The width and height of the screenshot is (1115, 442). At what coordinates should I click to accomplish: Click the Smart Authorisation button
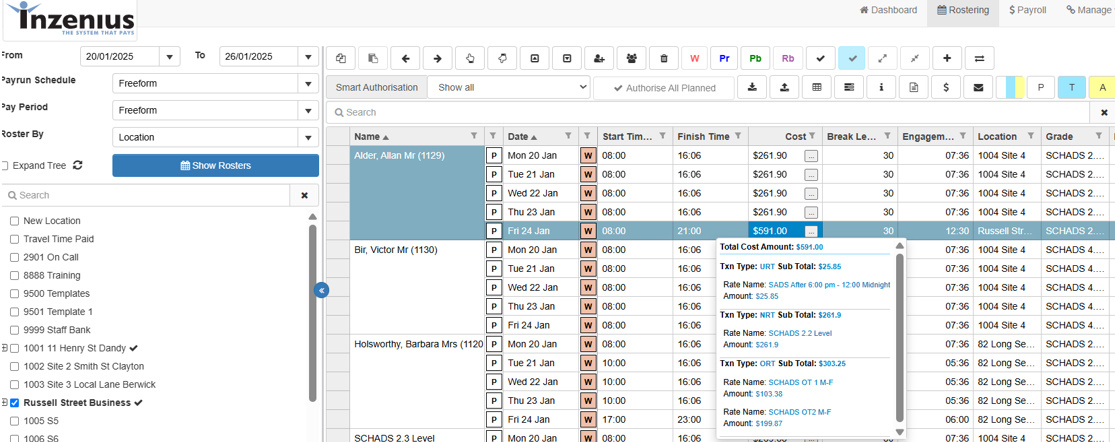click(x=377, y=88)
